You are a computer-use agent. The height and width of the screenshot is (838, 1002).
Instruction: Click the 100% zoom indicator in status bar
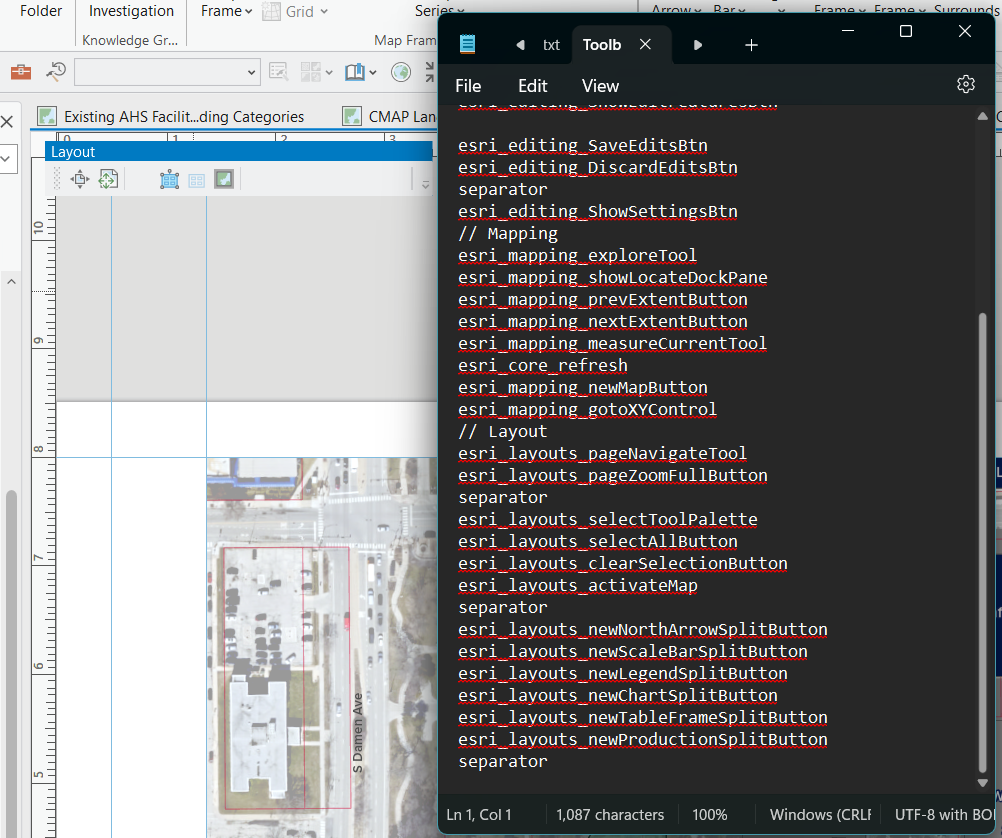pyautogui.click(x=711, y=815)
